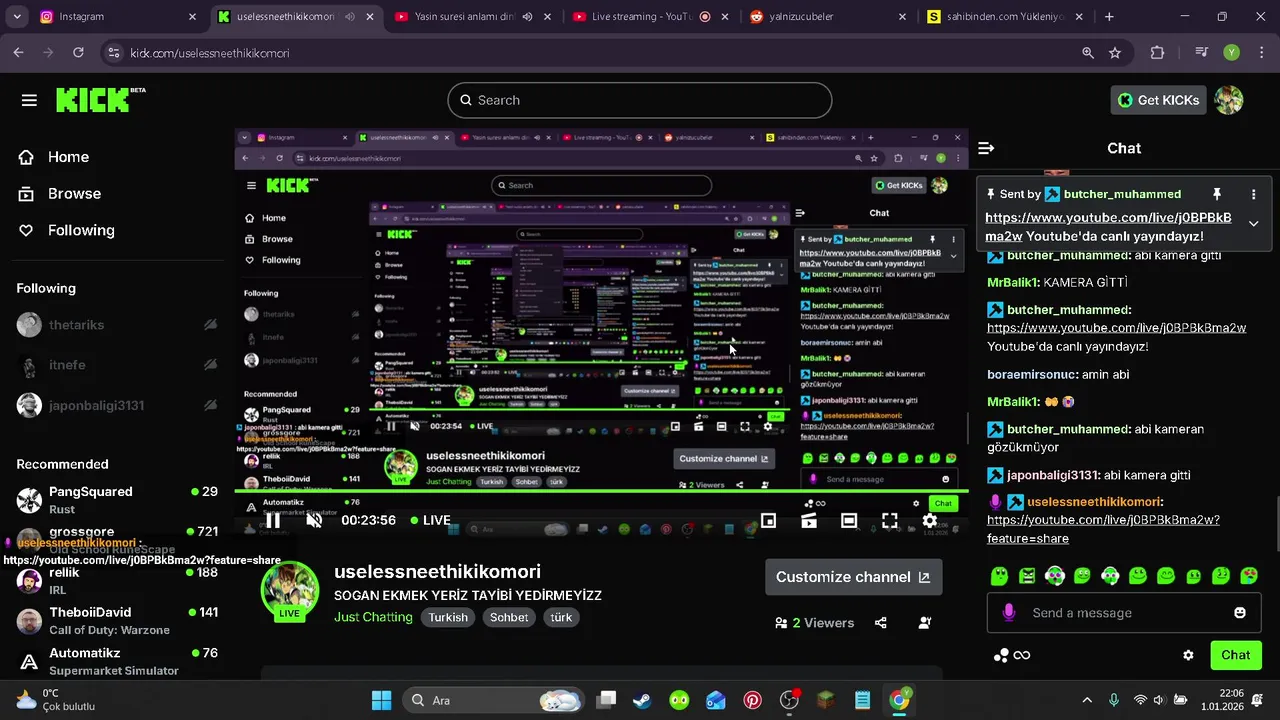The width and height of the screenshot is (1280, 720).
Task: Open the browser zoom magnifier icon
Action: click(1088, 53)
